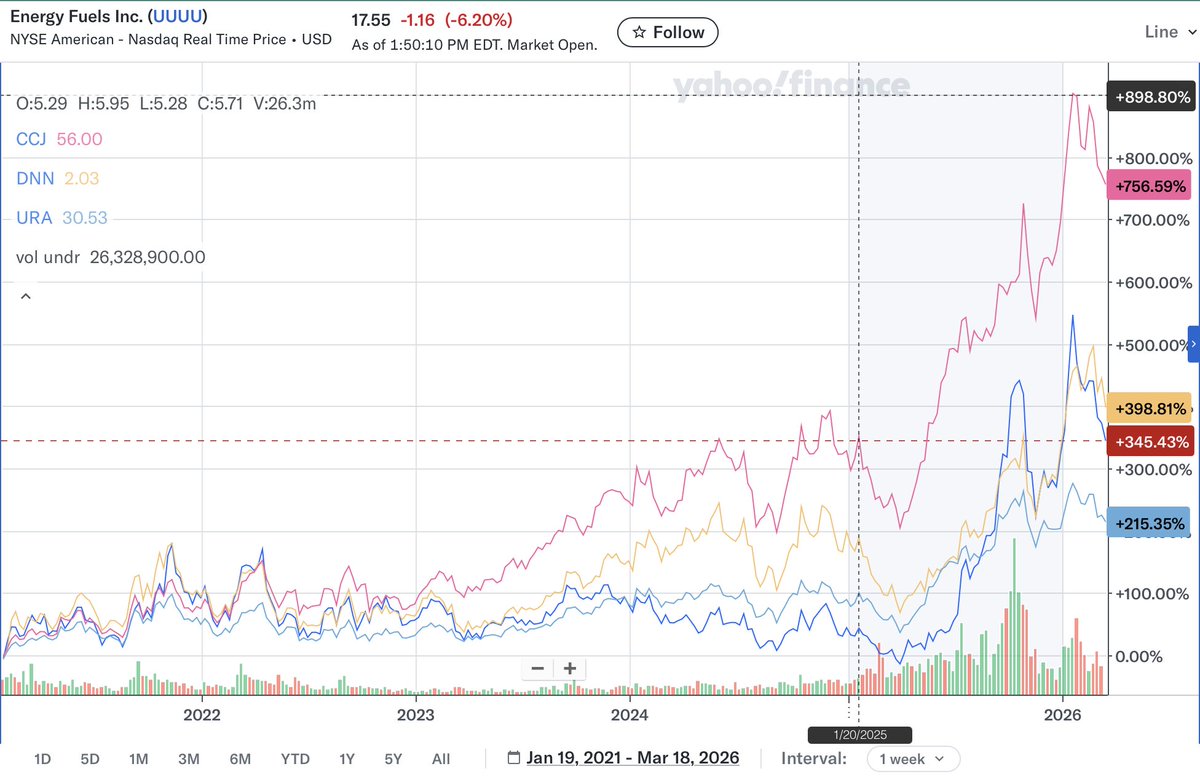Click the calendar icon beside date range
The image size is (1200, 777).
pyautogui.click(x=514, y=758)
